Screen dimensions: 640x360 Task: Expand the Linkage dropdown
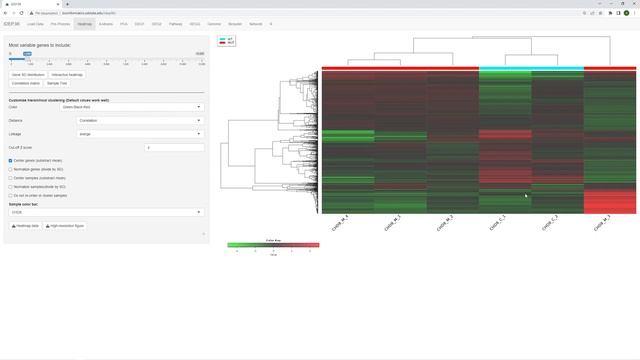click(140, 134)
